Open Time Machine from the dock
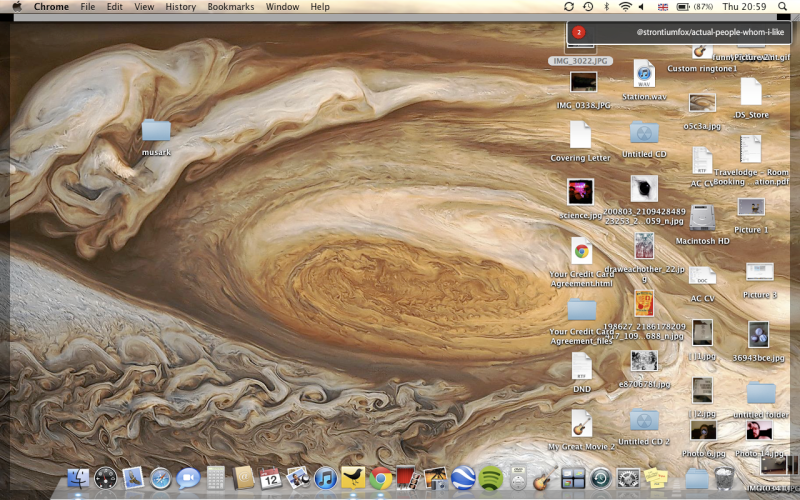Image resolution: width=800 pixels, height=500 pixels. click(x=600, y=478)
